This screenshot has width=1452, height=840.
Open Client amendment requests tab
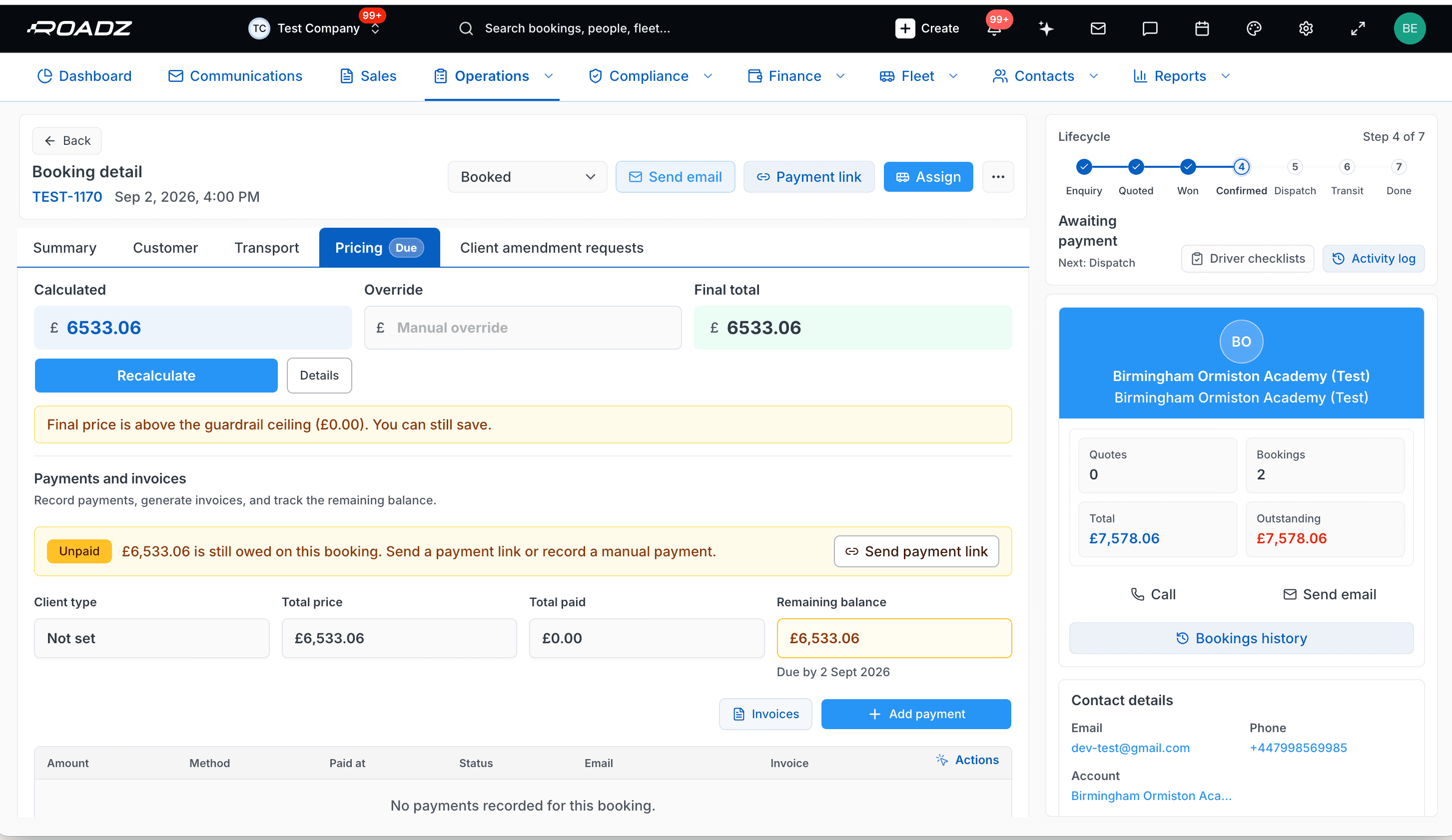[552, 248]
